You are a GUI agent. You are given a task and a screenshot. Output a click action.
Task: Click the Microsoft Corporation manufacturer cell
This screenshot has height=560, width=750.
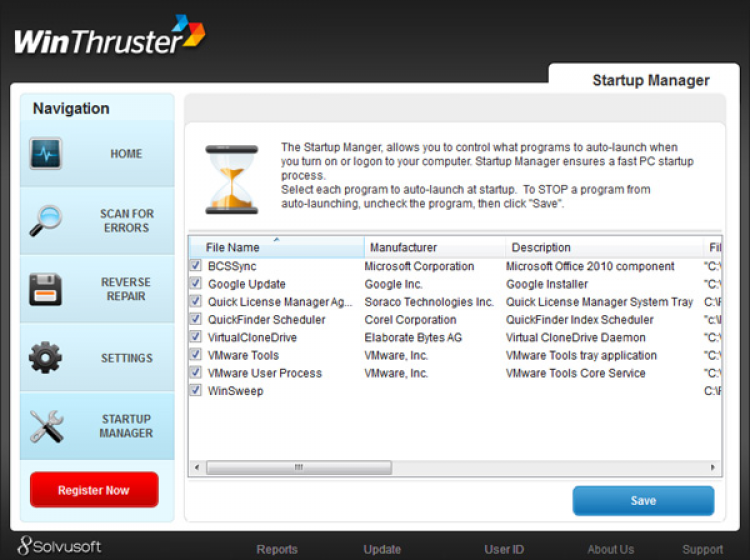click(419, 266)
